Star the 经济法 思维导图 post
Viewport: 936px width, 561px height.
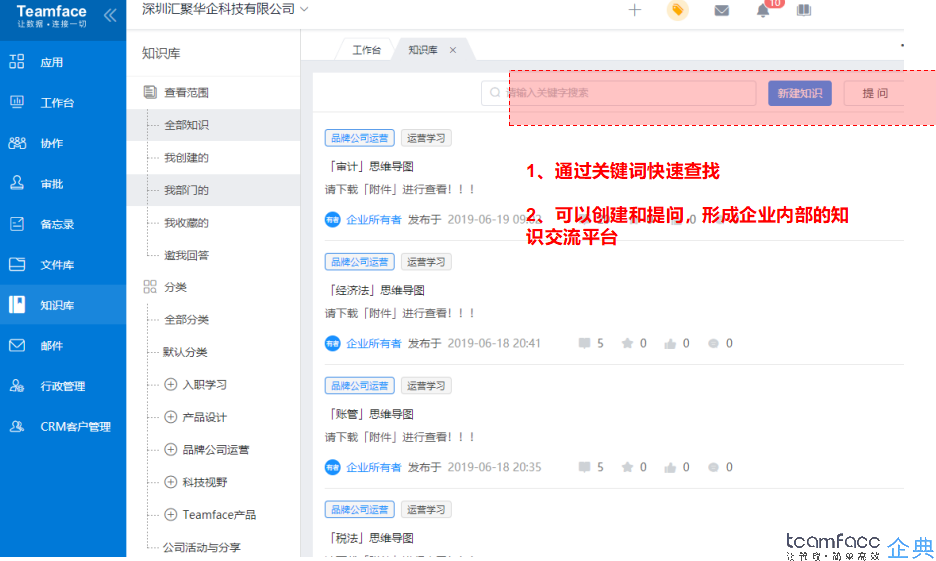pos(627,343)
